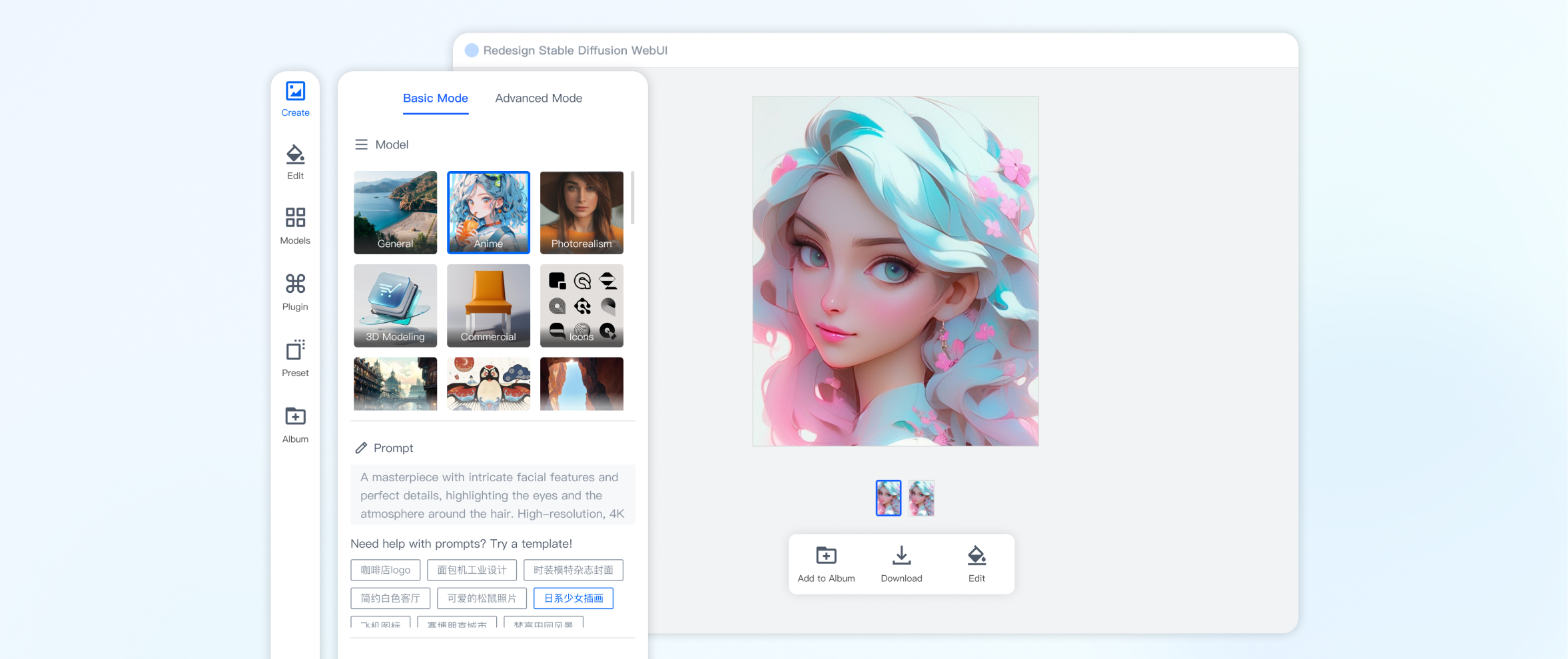Open the Plugin section in sidebar

coord(295,292)
